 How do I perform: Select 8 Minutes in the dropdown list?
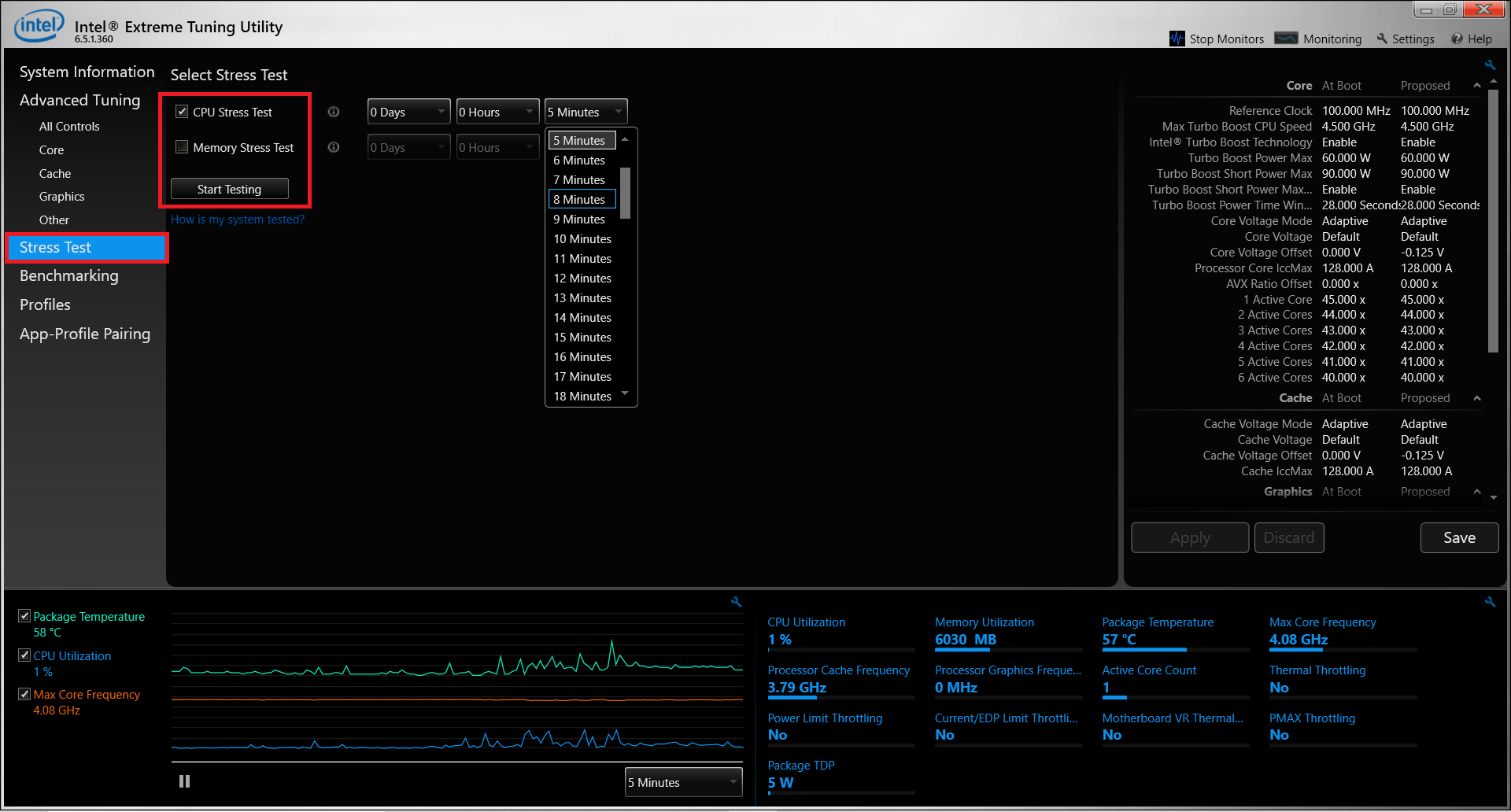pos(582,199)
